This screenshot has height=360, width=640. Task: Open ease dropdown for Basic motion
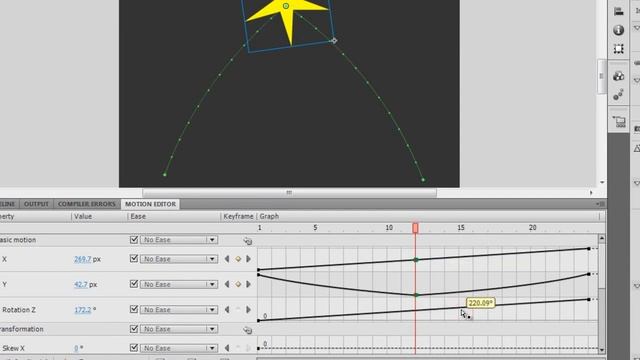pyautogui.click(x=178, y=240)
